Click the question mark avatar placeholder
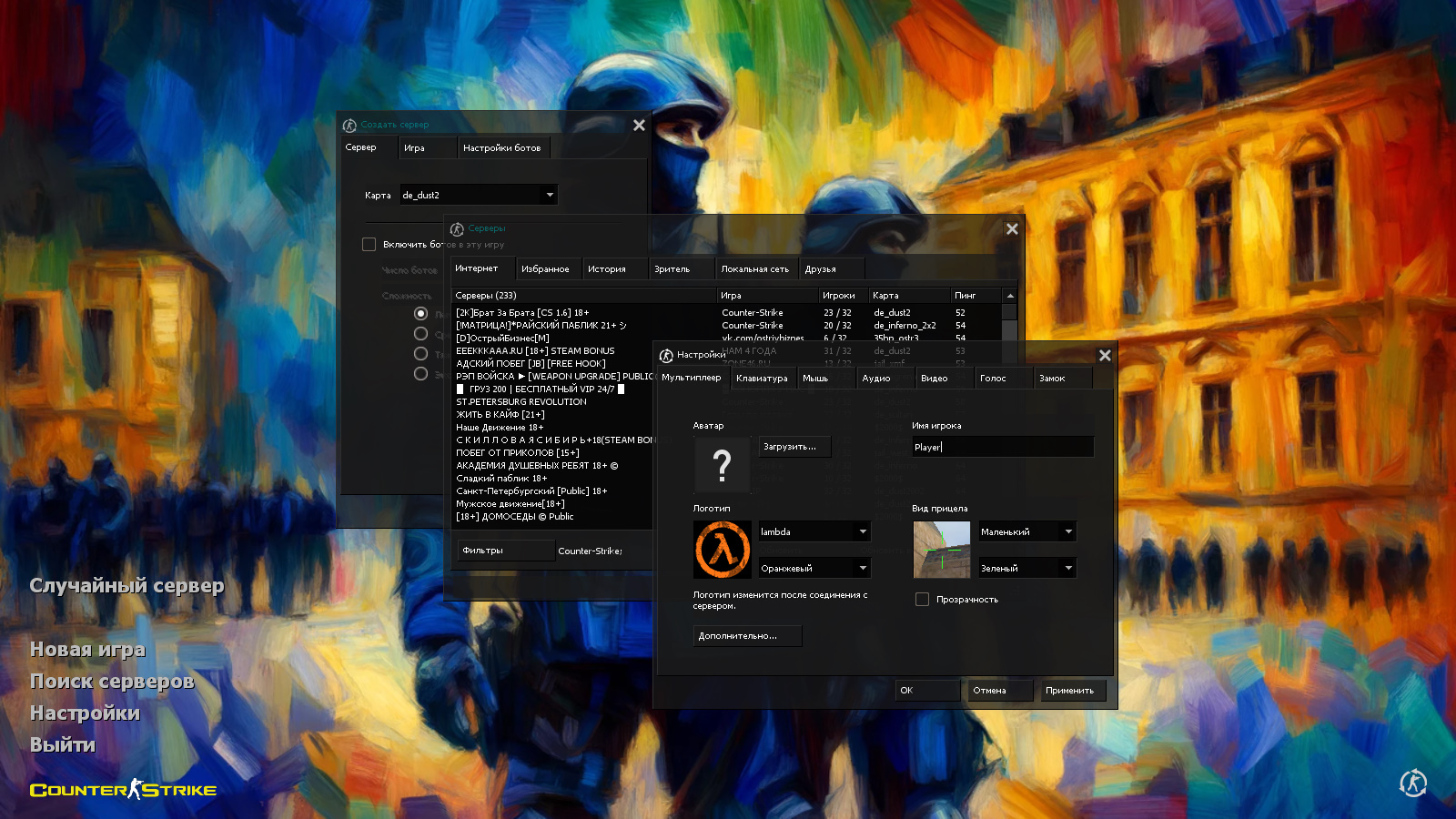 722,465
